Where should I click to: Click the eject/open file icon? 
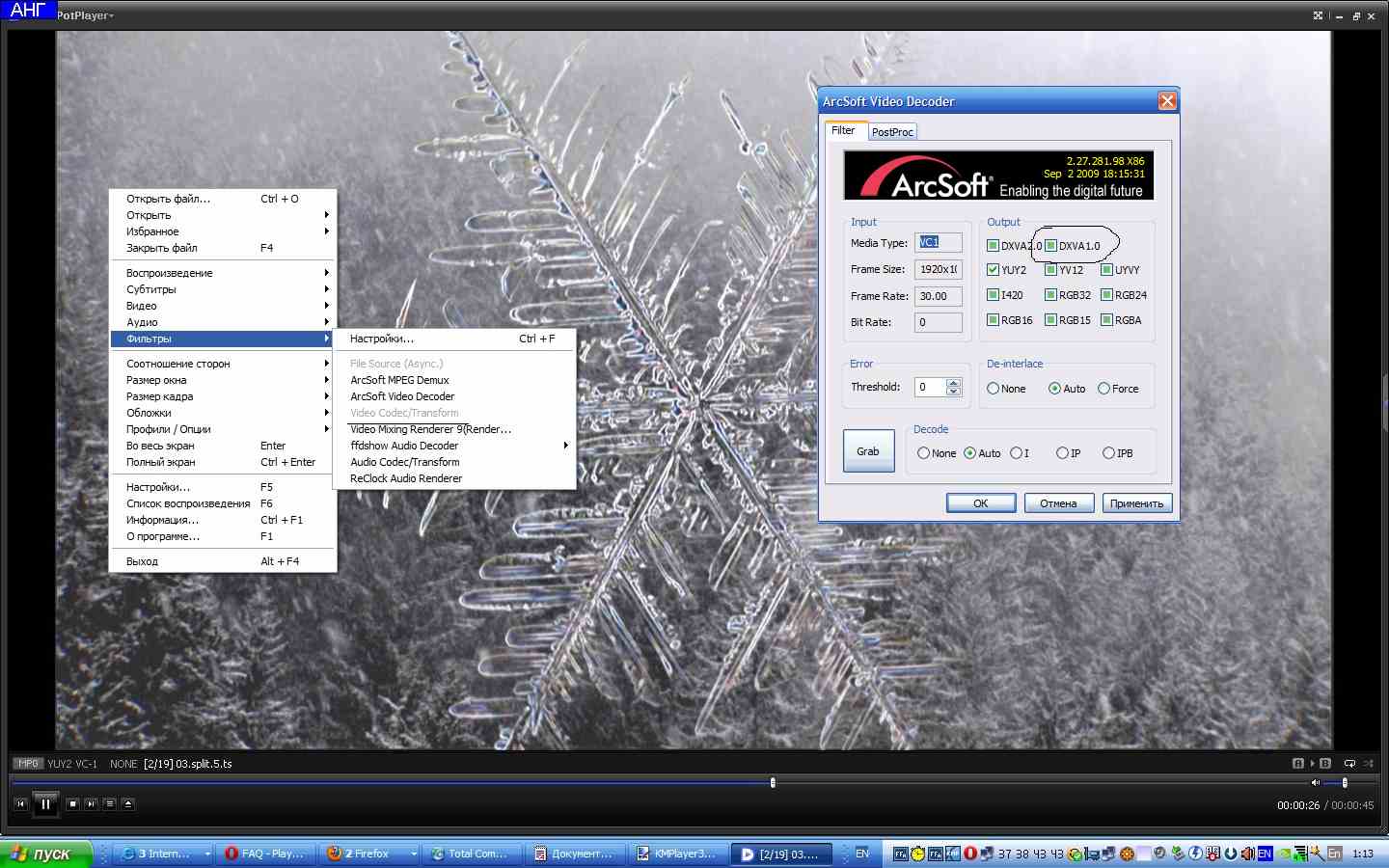[x=128, y=803]
